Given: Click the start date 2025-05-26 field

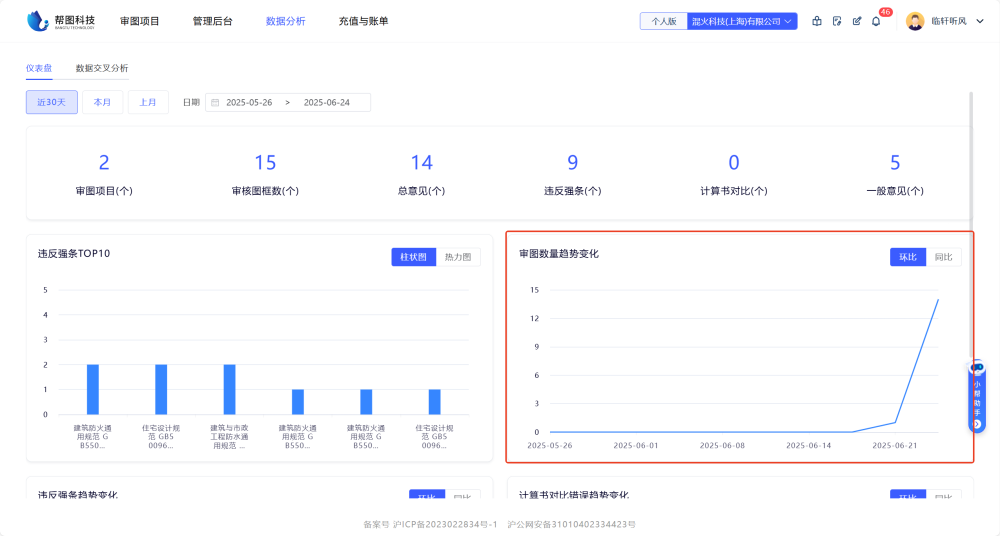Looking at the screenshot, I should pos(249,102).
